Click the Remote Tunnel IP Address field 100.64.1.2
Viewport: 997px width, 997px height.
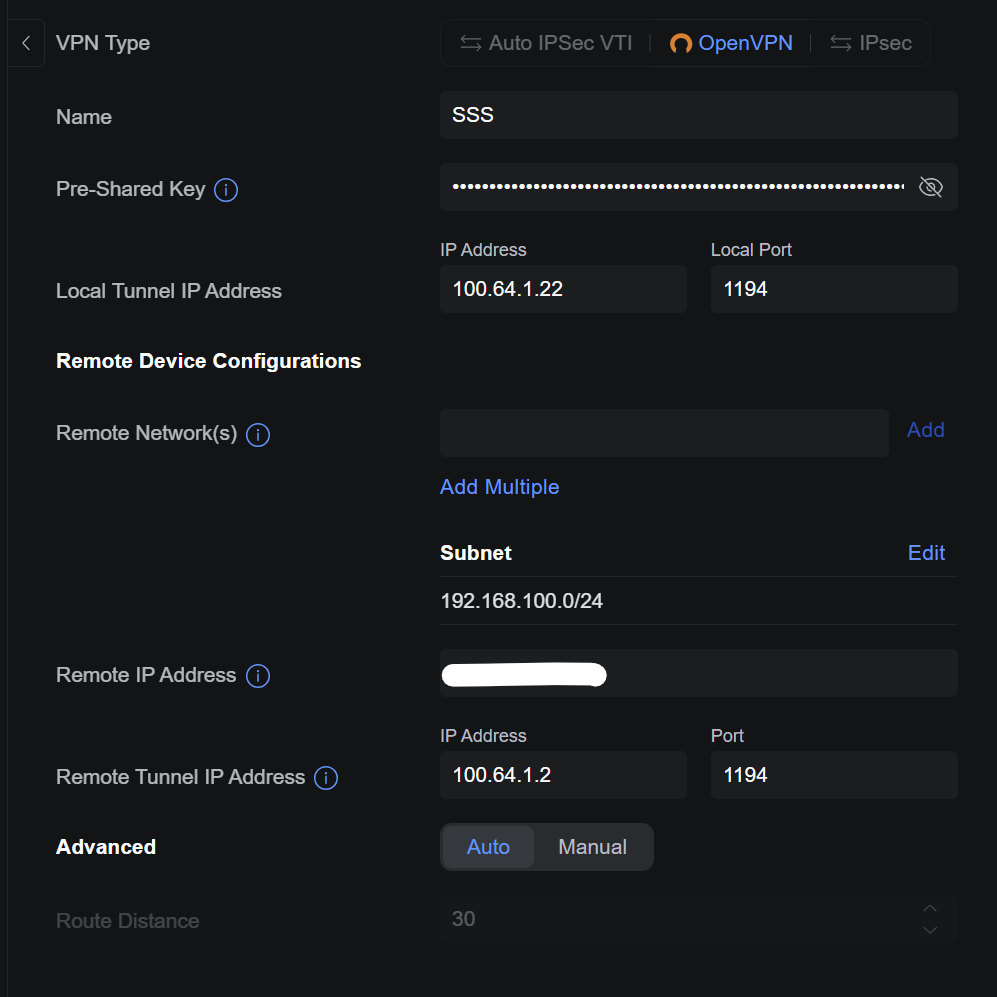click(563, 775)
